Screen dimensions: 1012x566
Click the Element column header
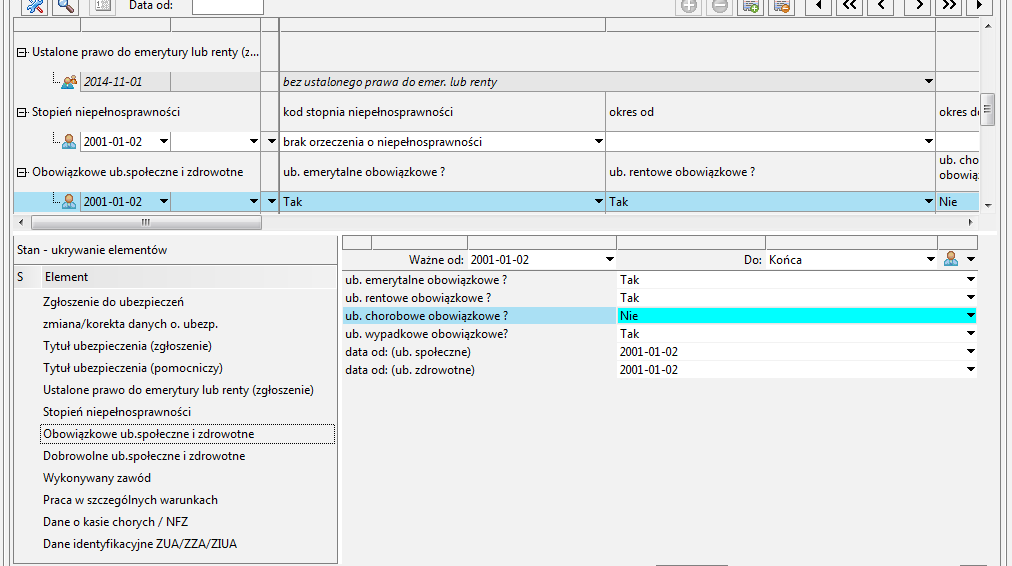click(x=66, y=277)
